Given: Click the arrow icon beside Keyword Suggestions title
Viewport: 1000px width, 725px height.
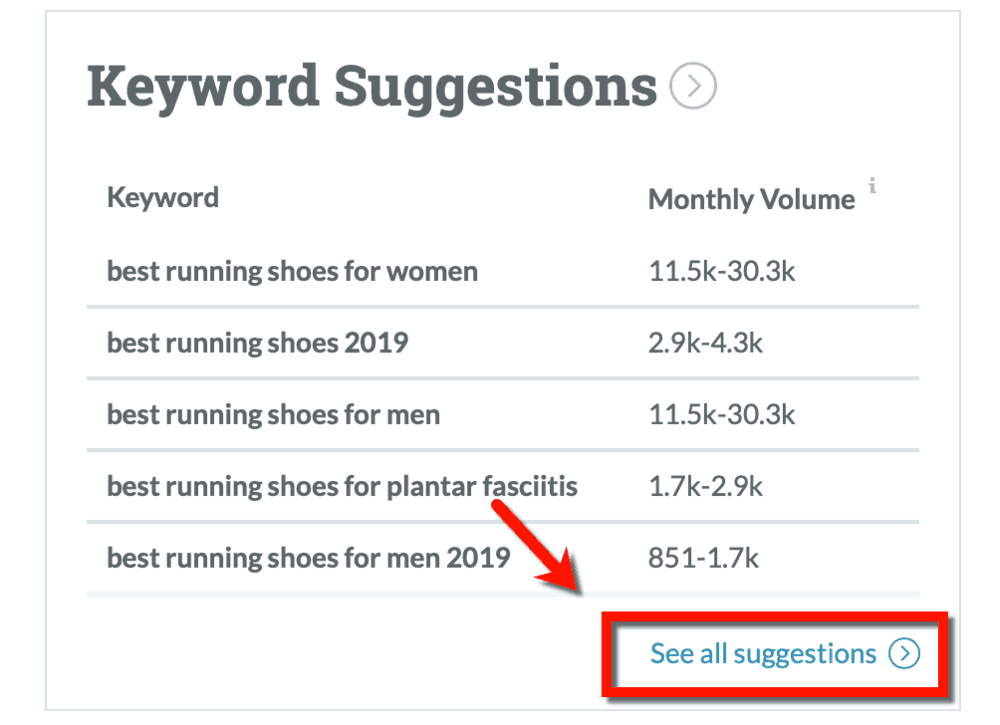Looking at the screenshot, I should pos(693,87).
